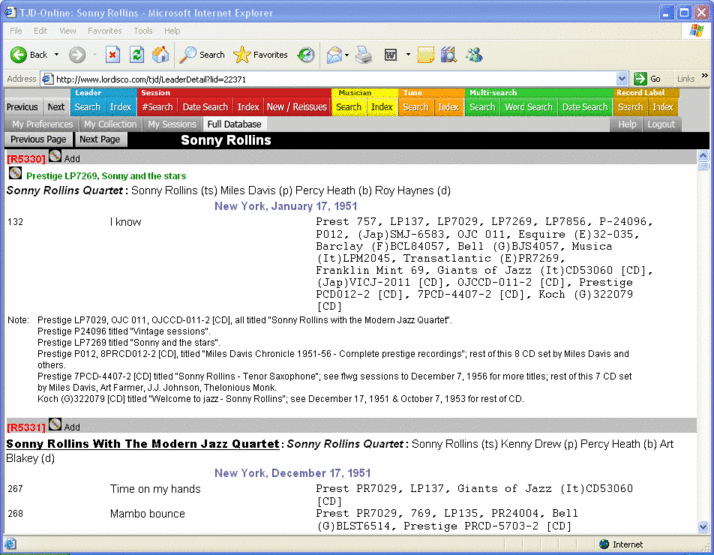Open the Search magnifier toolbar icon
The image size is (714, 555).
click(x=188, y=55)
